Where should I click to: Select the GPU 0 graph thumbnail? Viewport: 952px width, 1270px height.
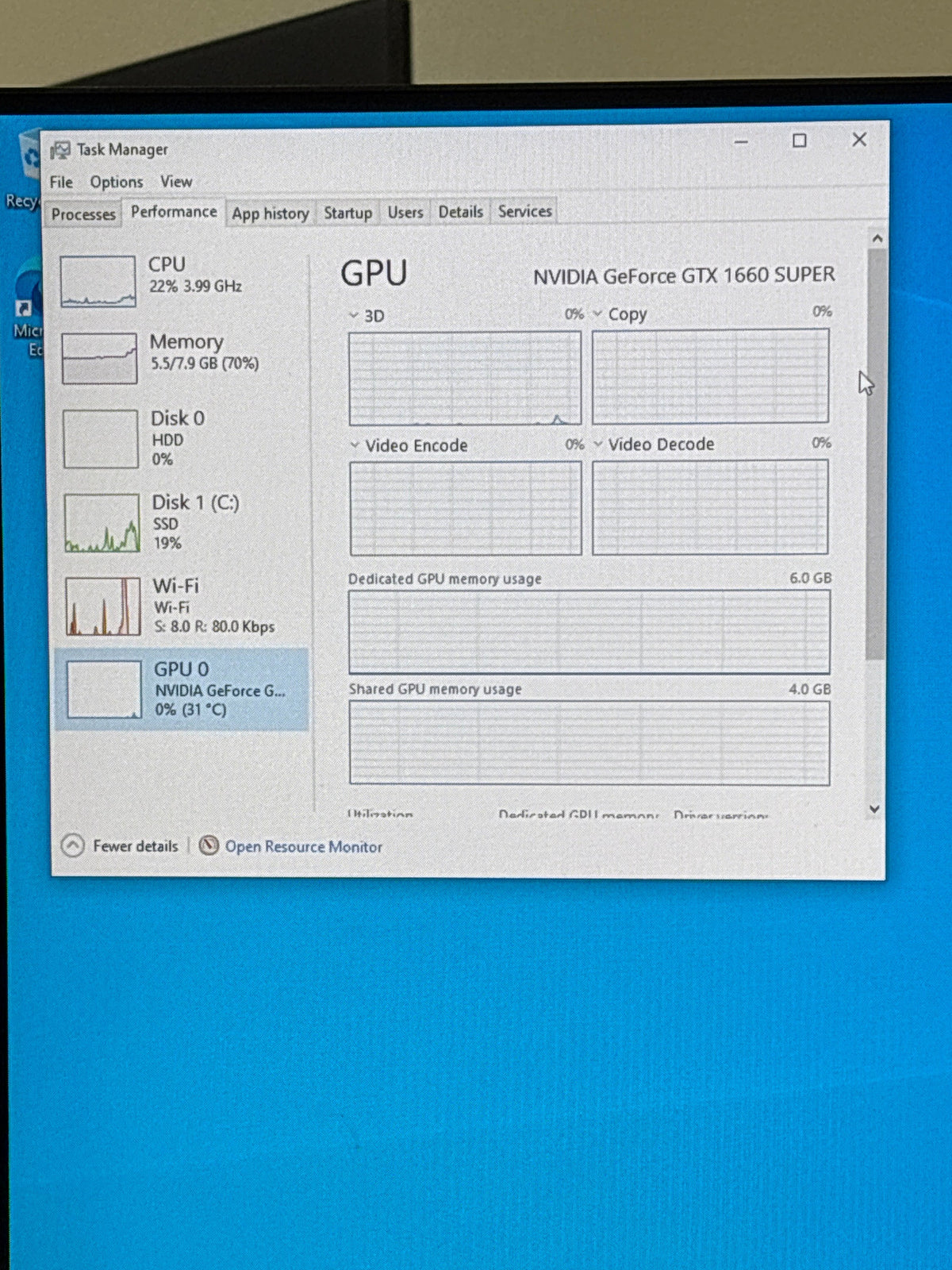pos(105,690)
